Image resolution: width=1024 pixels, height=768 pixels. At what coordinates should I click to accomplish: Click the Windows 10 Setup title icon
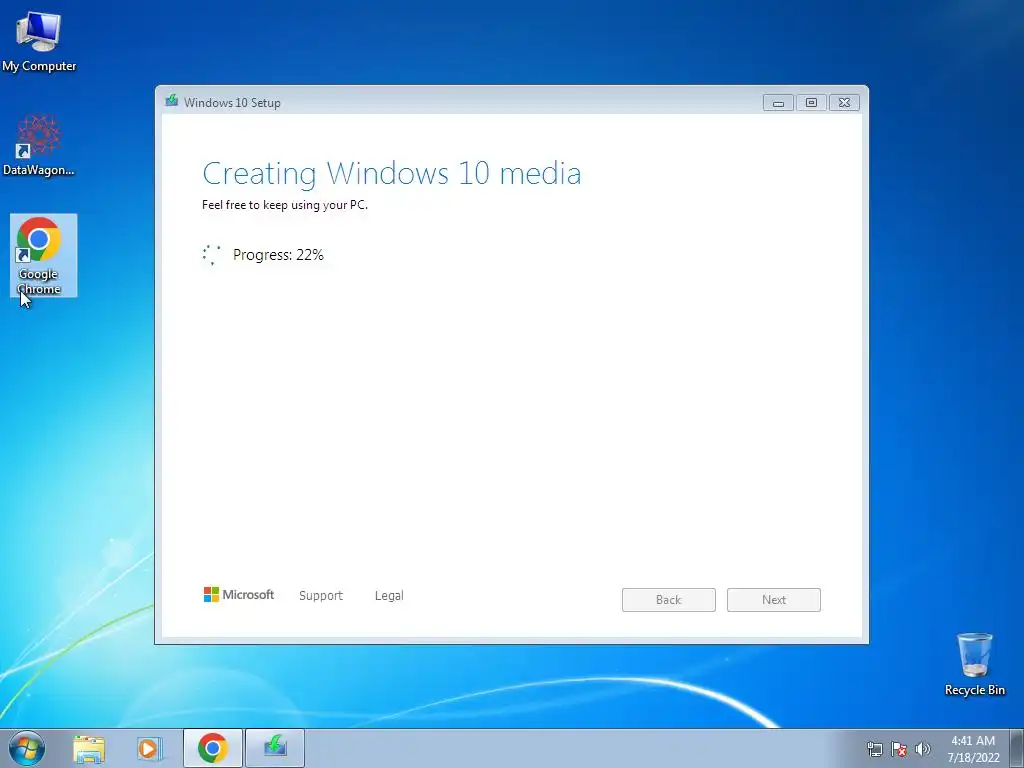point(172,101)
